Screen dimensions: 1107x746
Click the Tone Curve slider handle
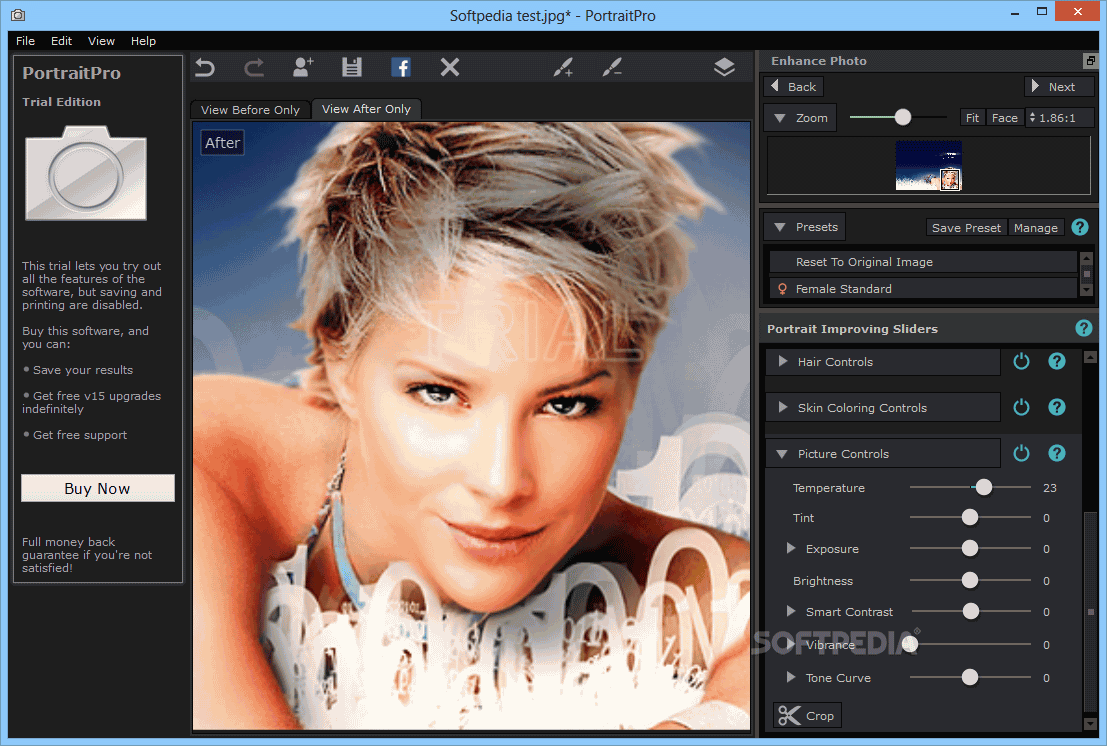[x=970, y=678]
